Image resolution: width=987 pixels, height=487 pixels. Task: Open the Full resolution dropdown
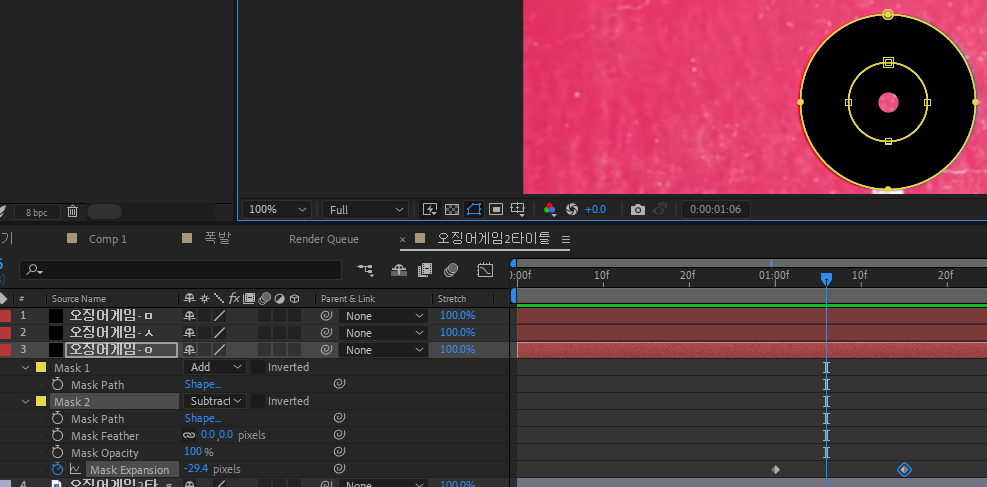[365, 210]
